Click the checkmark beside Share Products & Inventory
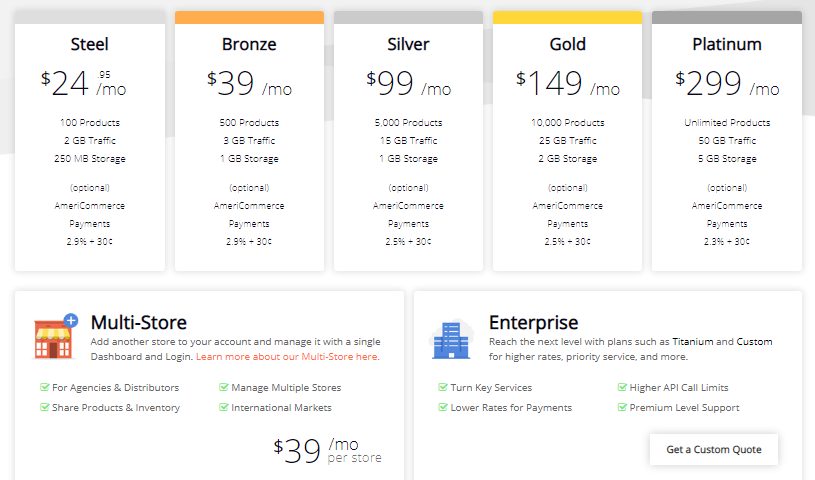The image size is (815, 480). (45, 407)
